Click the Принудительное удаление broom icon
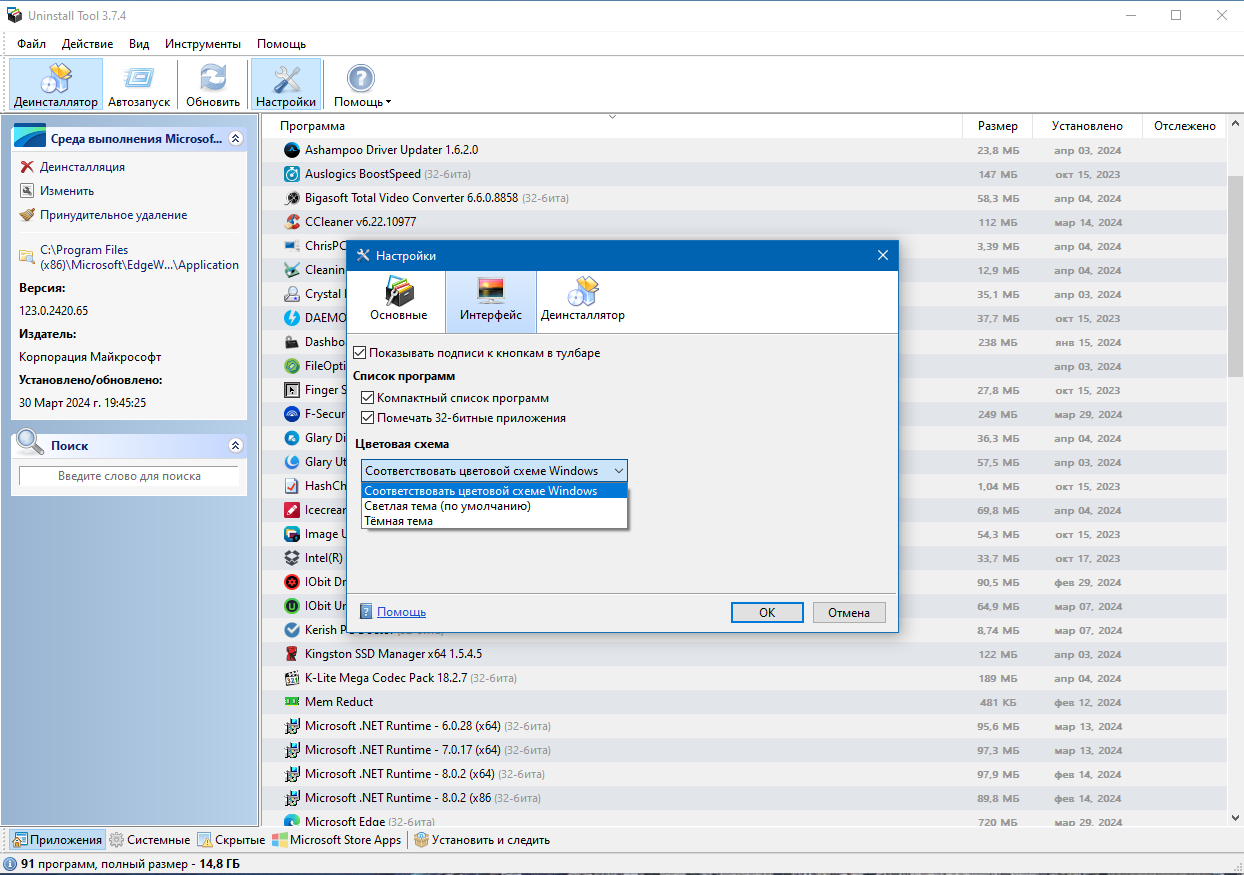The image size is (1244, 875). tap(27, 215)
